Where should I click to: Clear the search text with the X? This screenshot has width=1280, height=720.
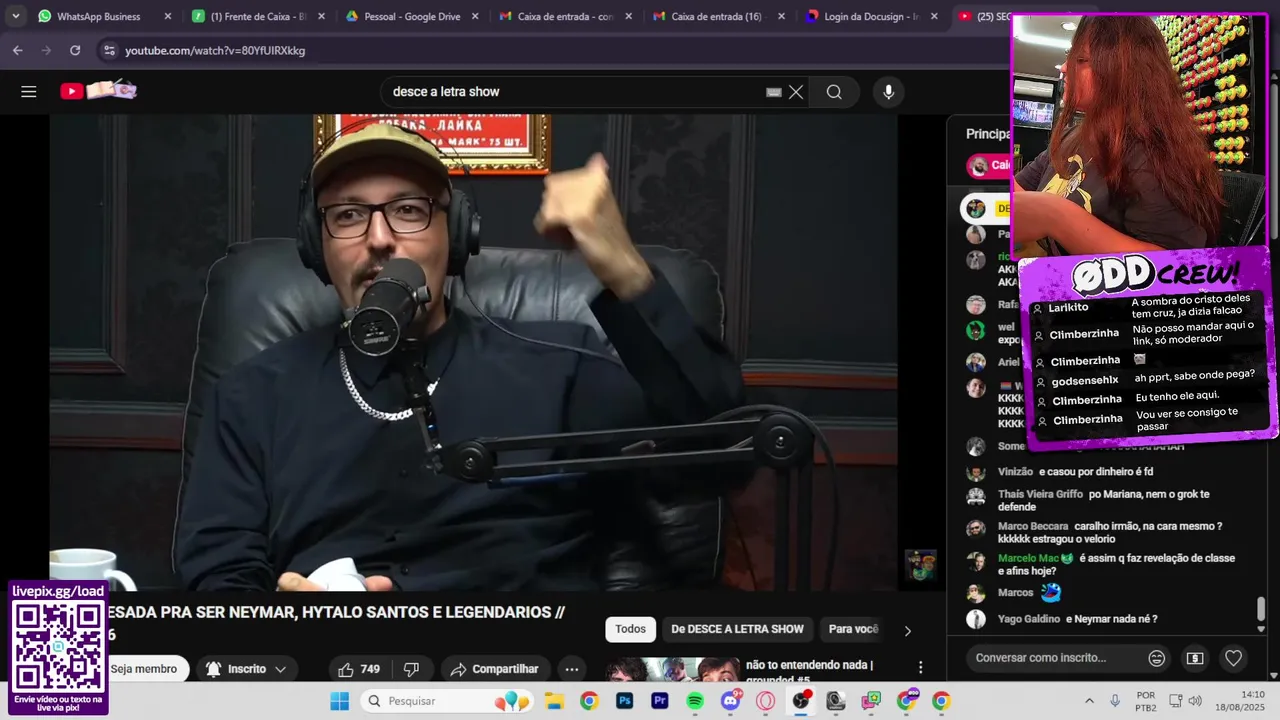coord(796,92)
